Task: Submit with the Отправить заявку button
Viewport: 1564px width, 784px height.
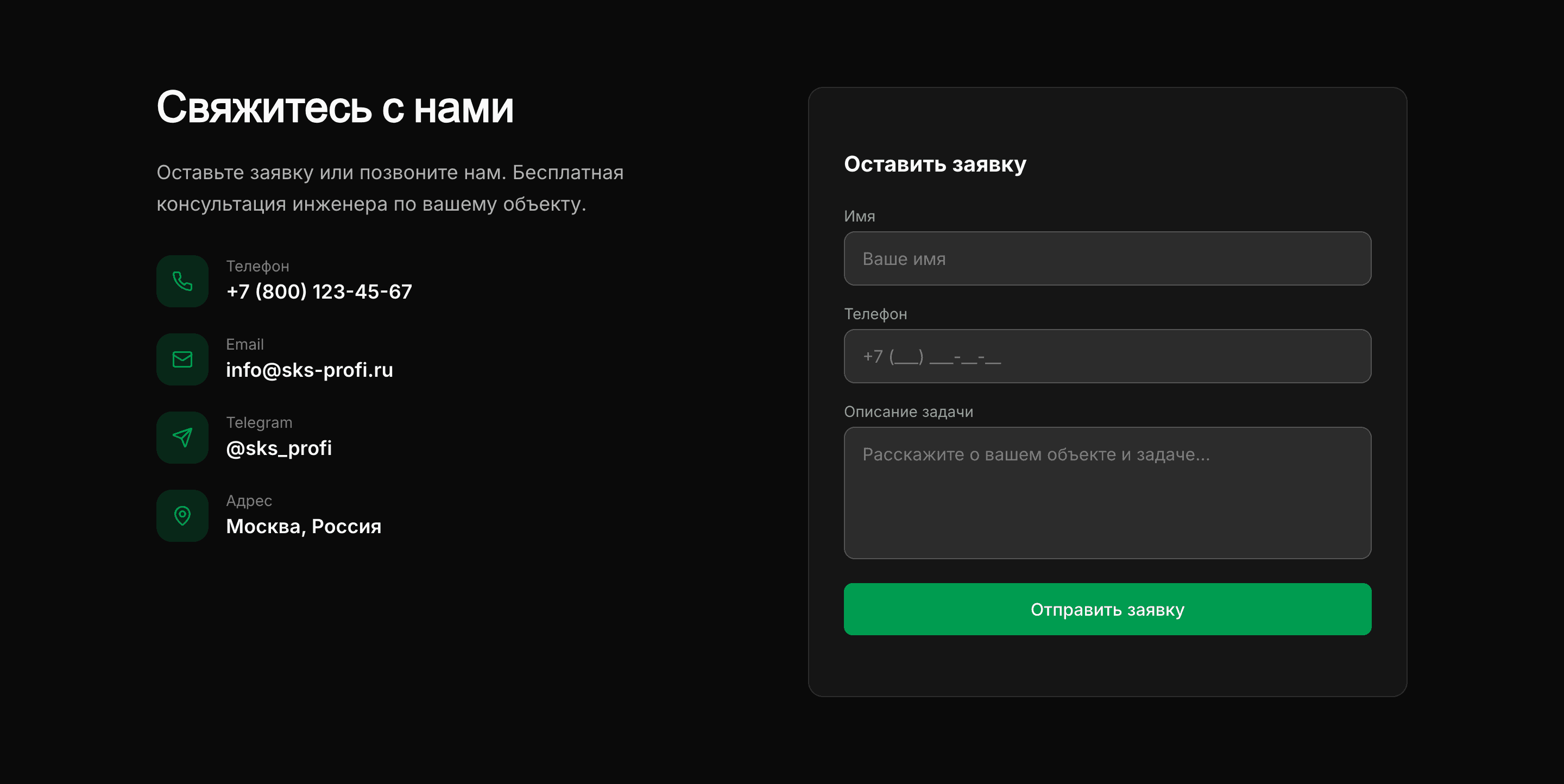Action: pyautogui.click(x=1107, y=609)
